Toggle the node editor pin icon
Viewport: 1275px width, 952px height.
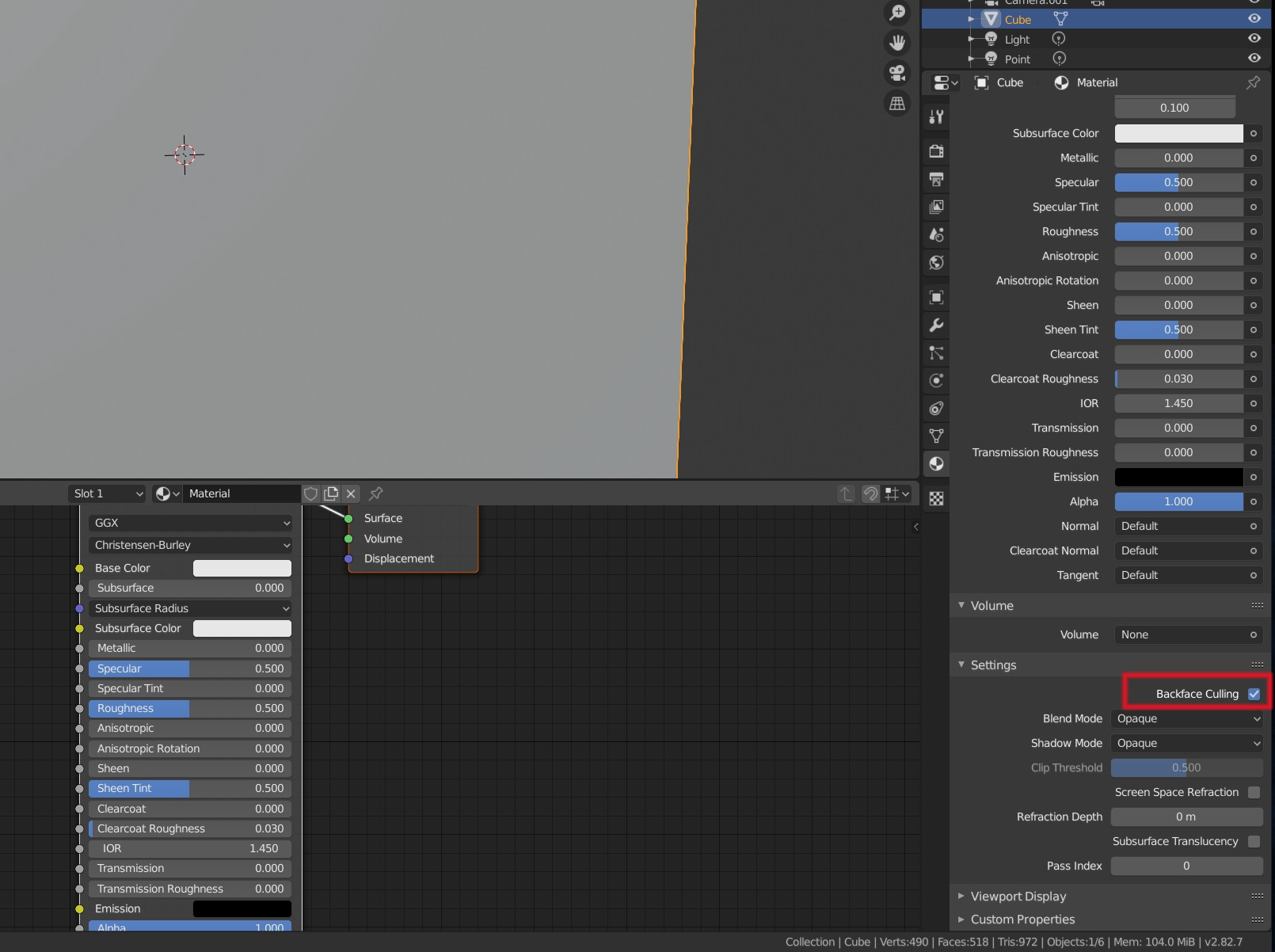(376, 493)
